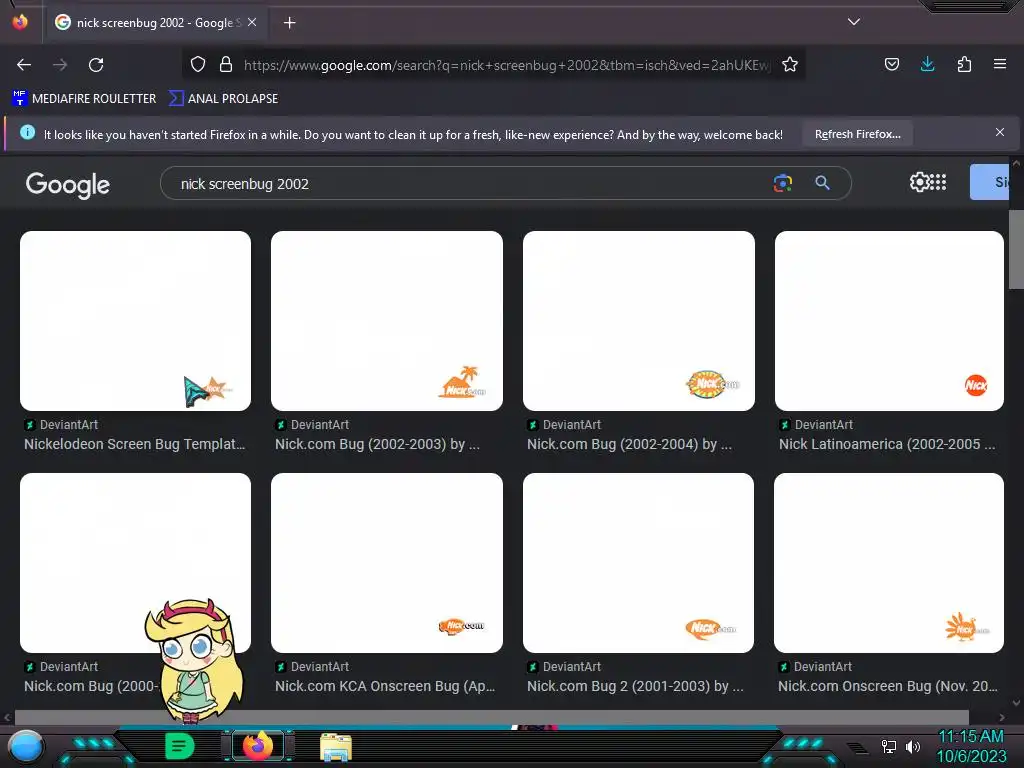The image size is (1024, 768).
Task: Click the Firefox logo in title bar
Action: pyautogui.click(x=20, y=22)
